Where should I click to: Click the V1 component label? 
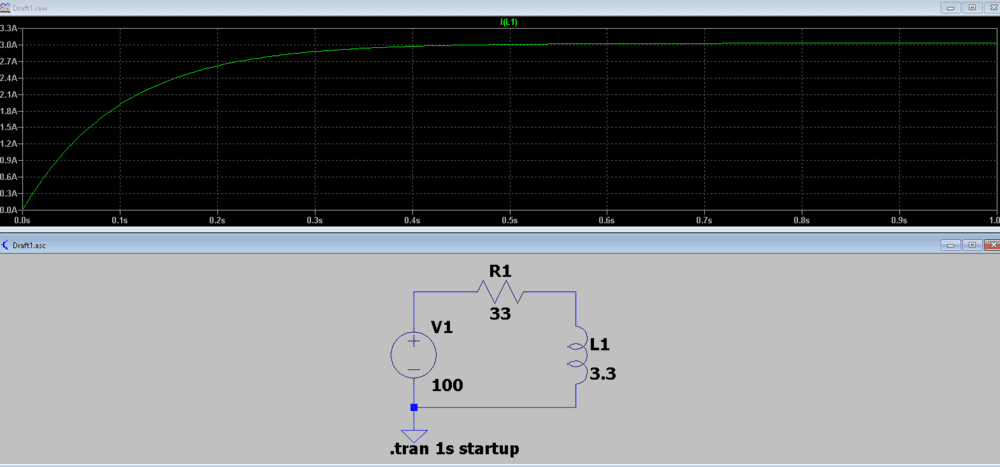[442, 327]
